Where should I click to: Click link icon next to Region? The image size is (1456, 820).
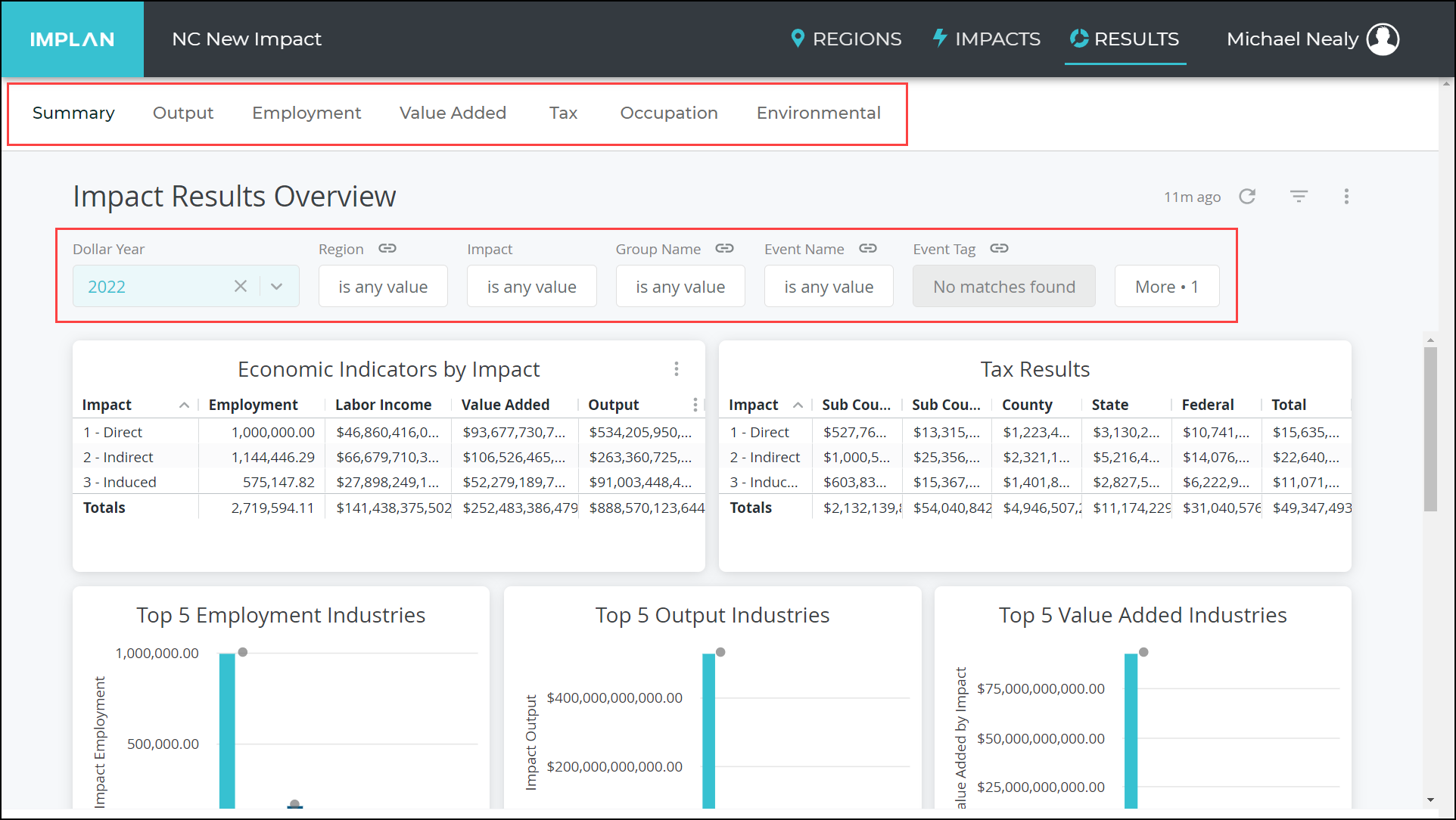pyautogui.click(x=387, y=248)
